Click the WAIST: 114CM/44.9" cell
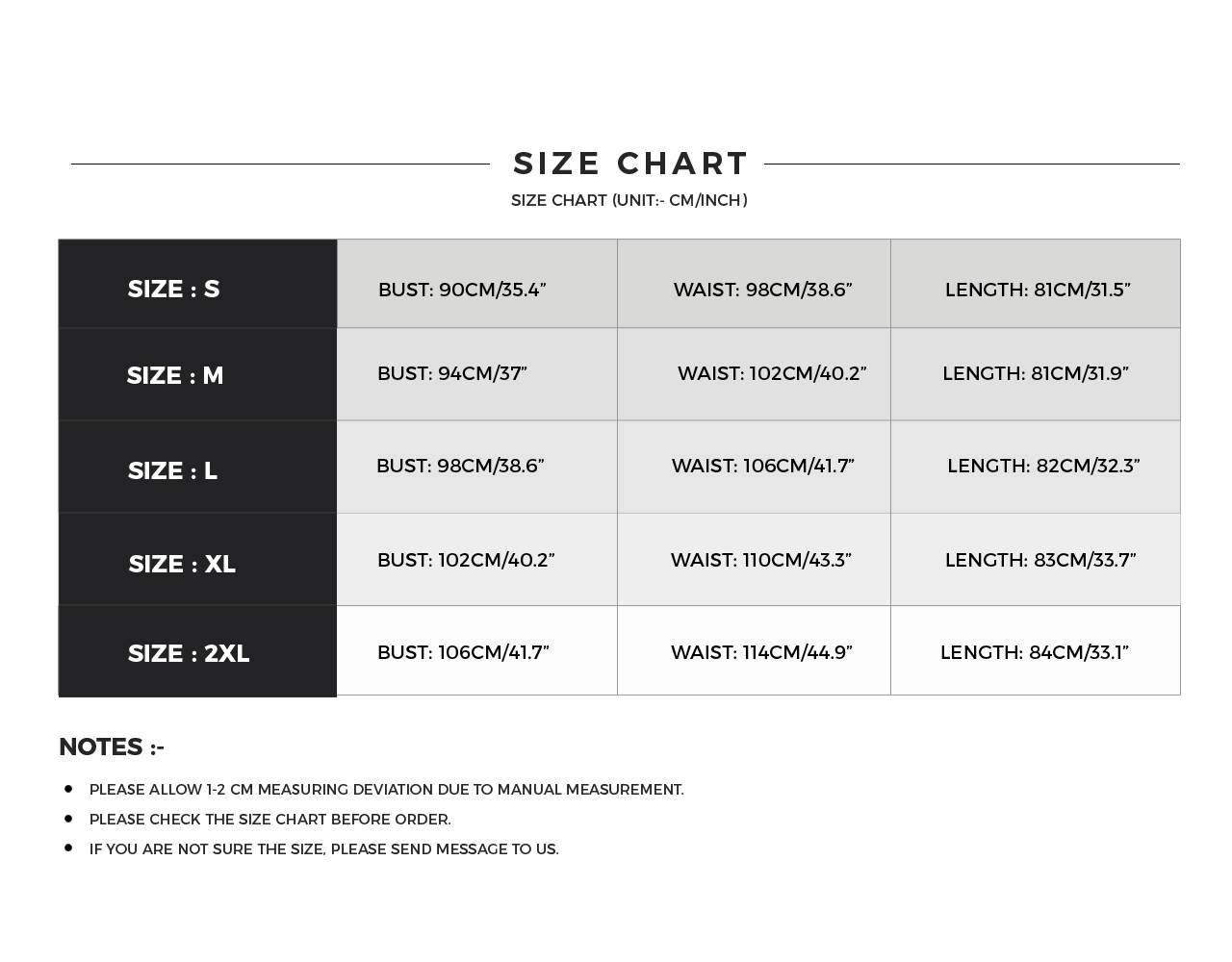The height and width of the screenshot is (962, 1232). coord(761,652)
